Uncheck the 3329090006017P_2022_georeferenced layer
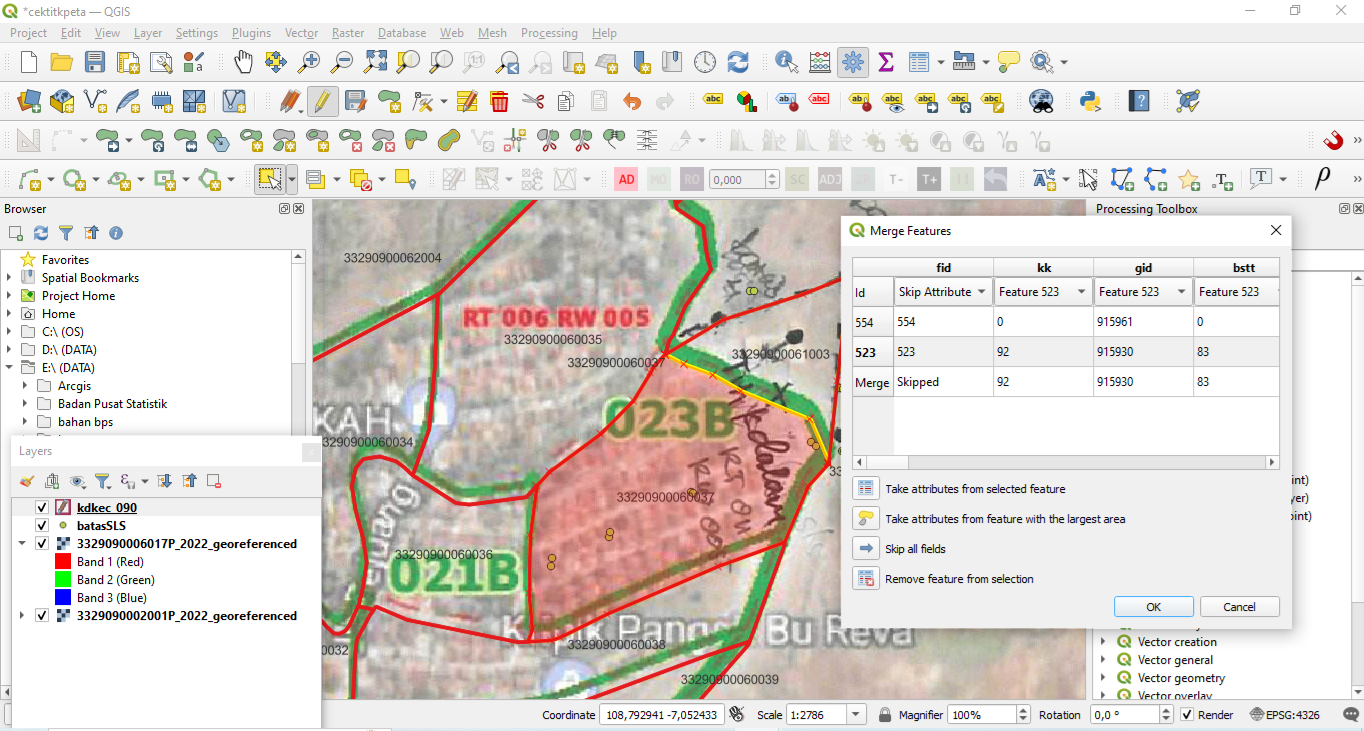Viewport: 1364px width, 731px height. click(42, 544)
